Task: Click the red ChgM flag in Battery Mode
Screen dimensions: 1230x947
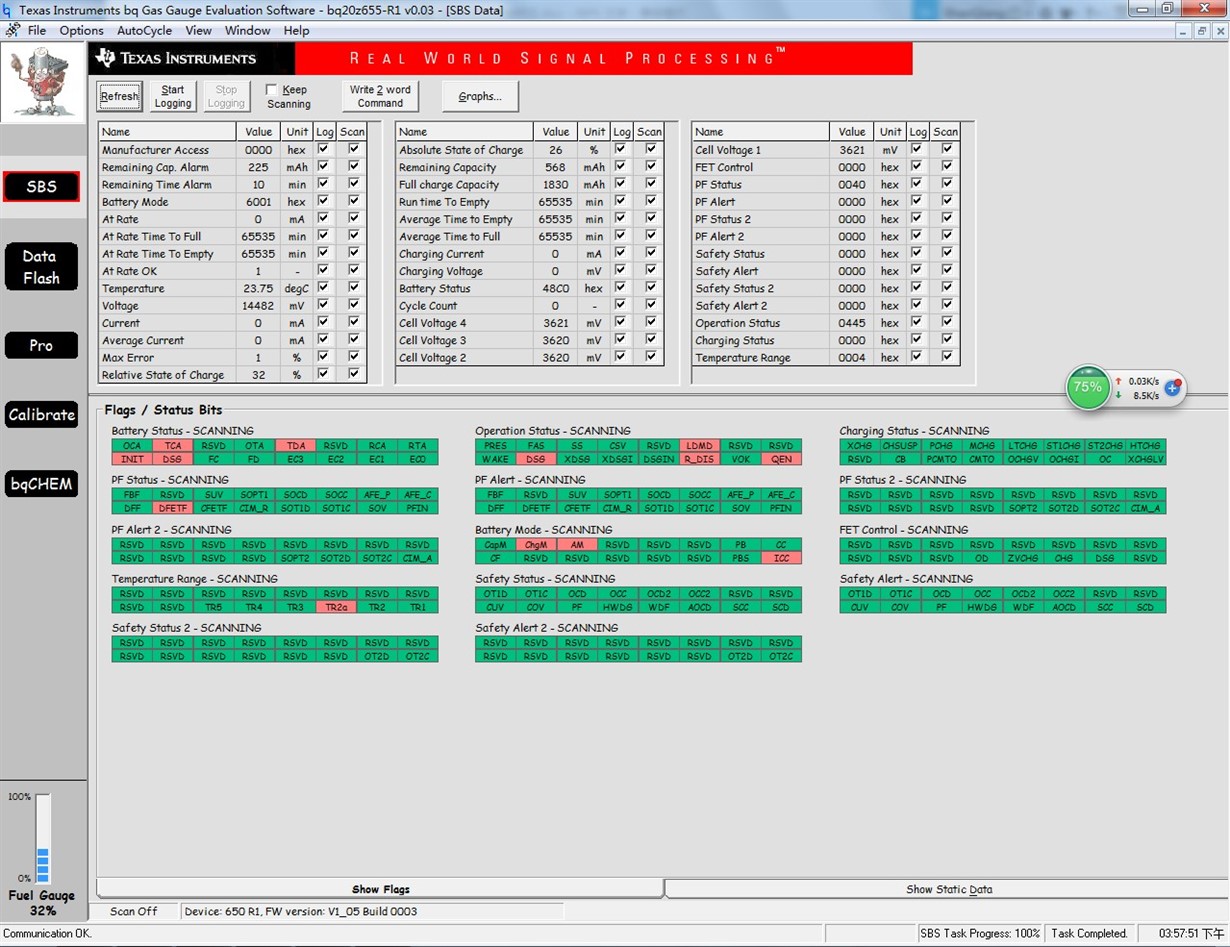Action: pos(536,545)
